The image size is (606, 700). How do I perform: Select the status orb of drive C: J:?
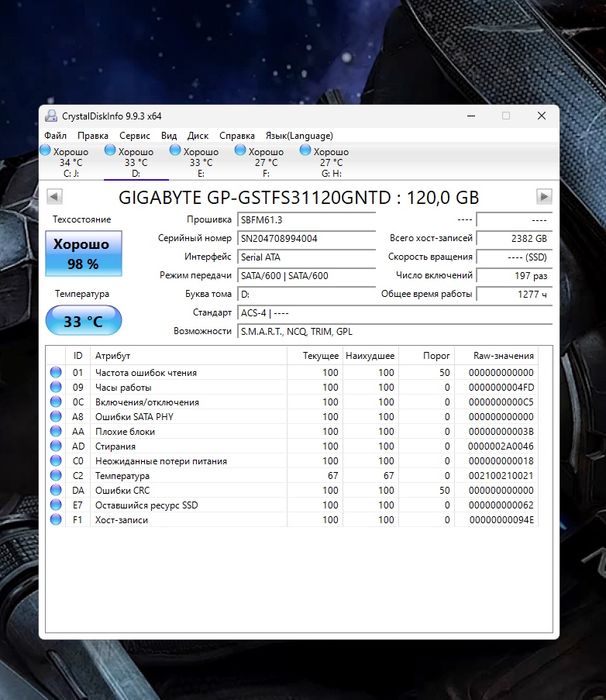45,150
